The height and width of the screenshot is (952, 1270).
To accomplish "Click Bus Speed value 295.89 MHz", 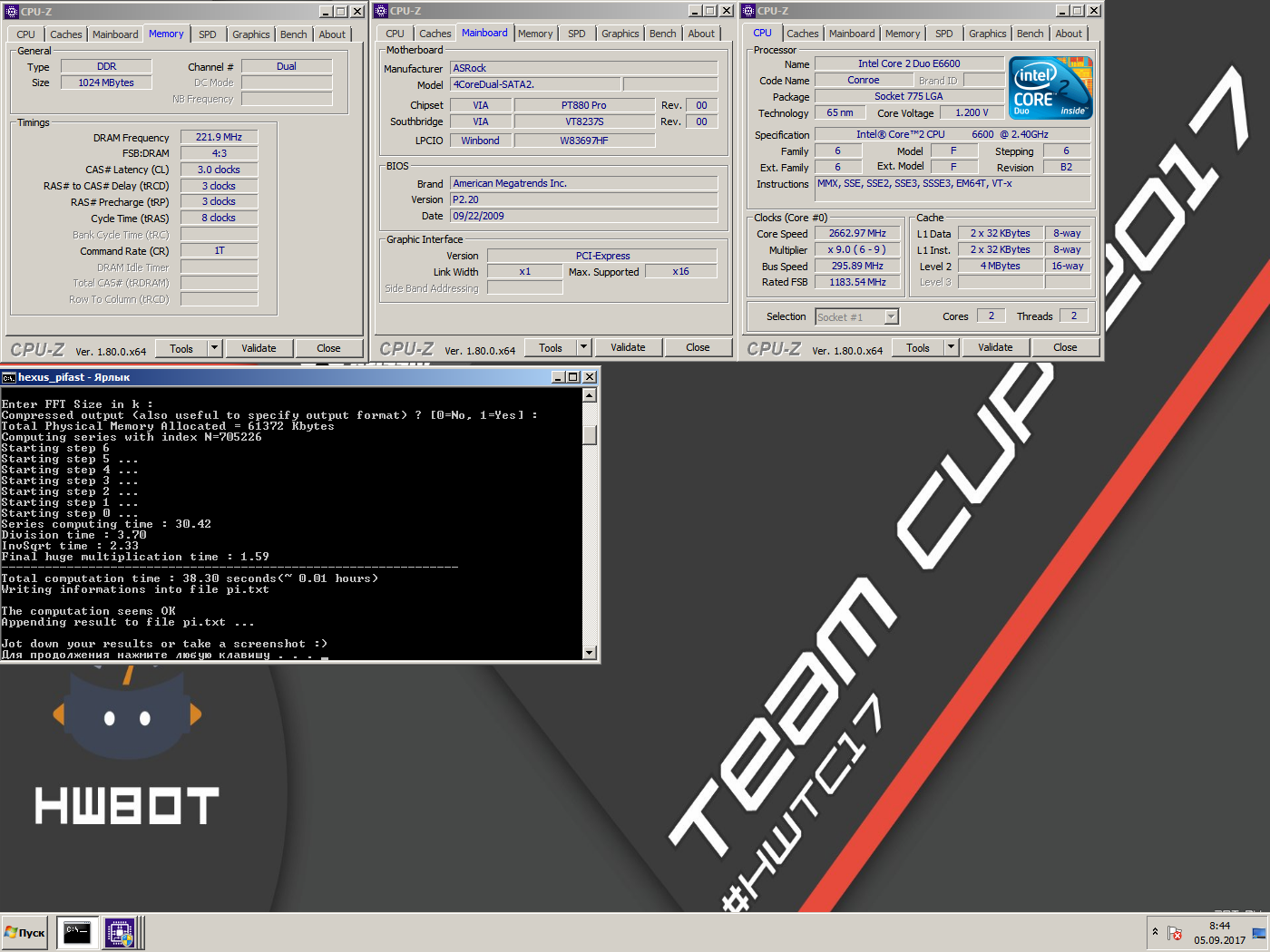I will (857, 266).
